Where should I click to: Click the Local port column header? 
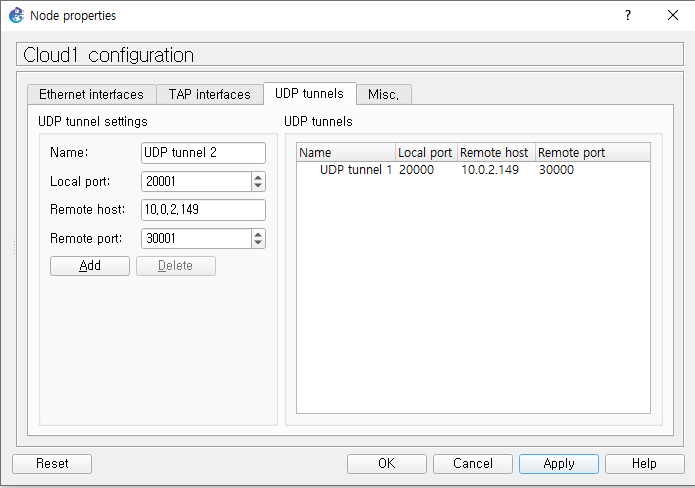click(426, 152)
